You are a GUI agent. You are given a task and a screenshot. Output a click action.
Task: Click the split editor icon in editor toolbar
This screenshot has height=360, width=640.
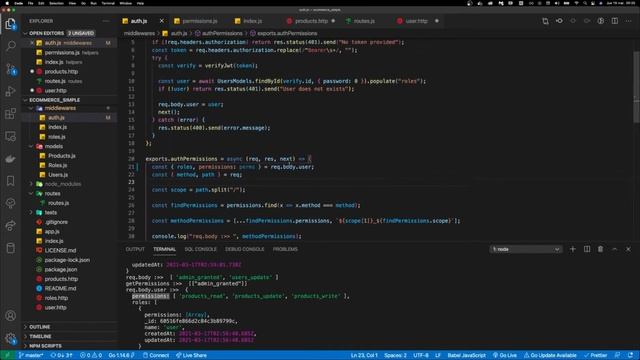click(x=615, y=21)
